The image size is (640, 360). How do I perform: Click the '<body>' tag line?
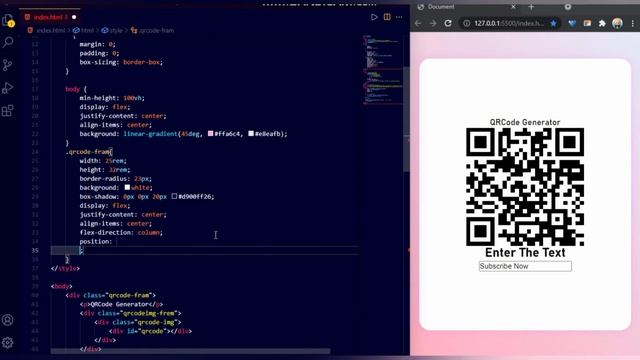click(62, 286)
